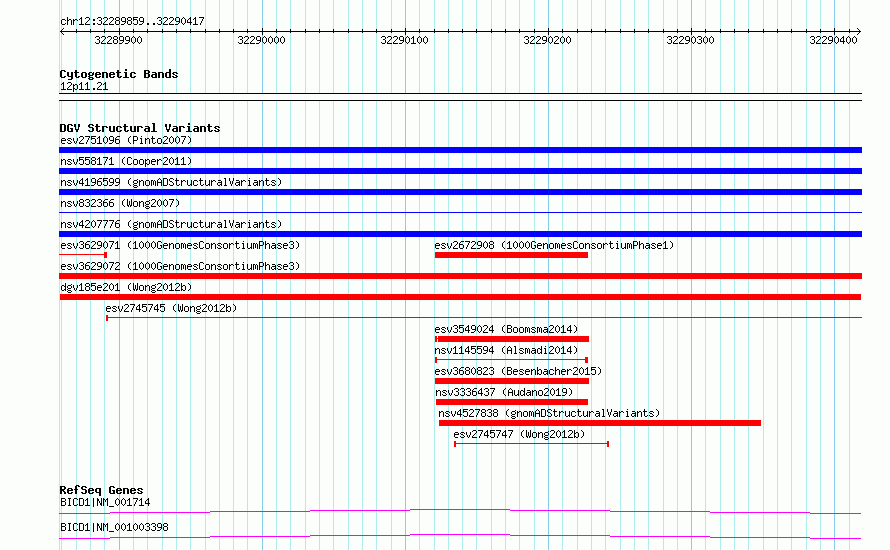
Task: Select the RefSeq Genes track heading
Action: tap(101, 490)
